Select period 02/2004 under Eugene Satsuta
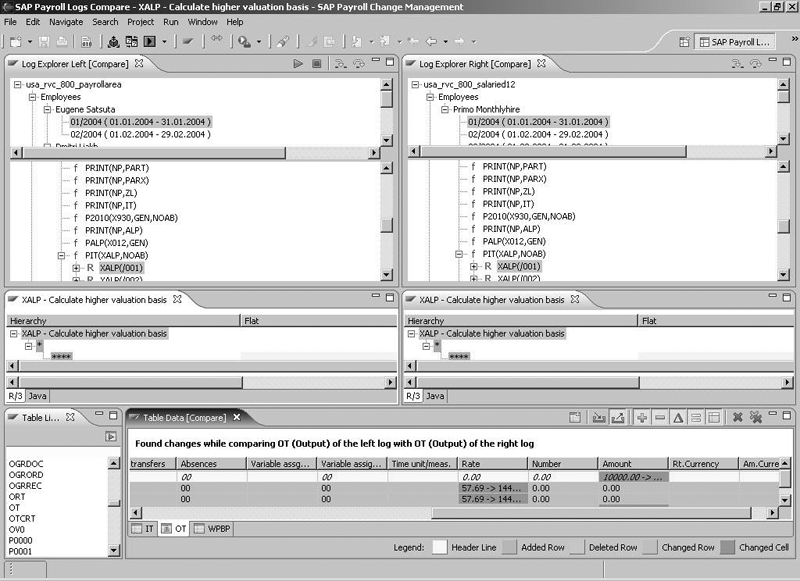800x581 pixels. pyautogui.click(x=139, y=134)
